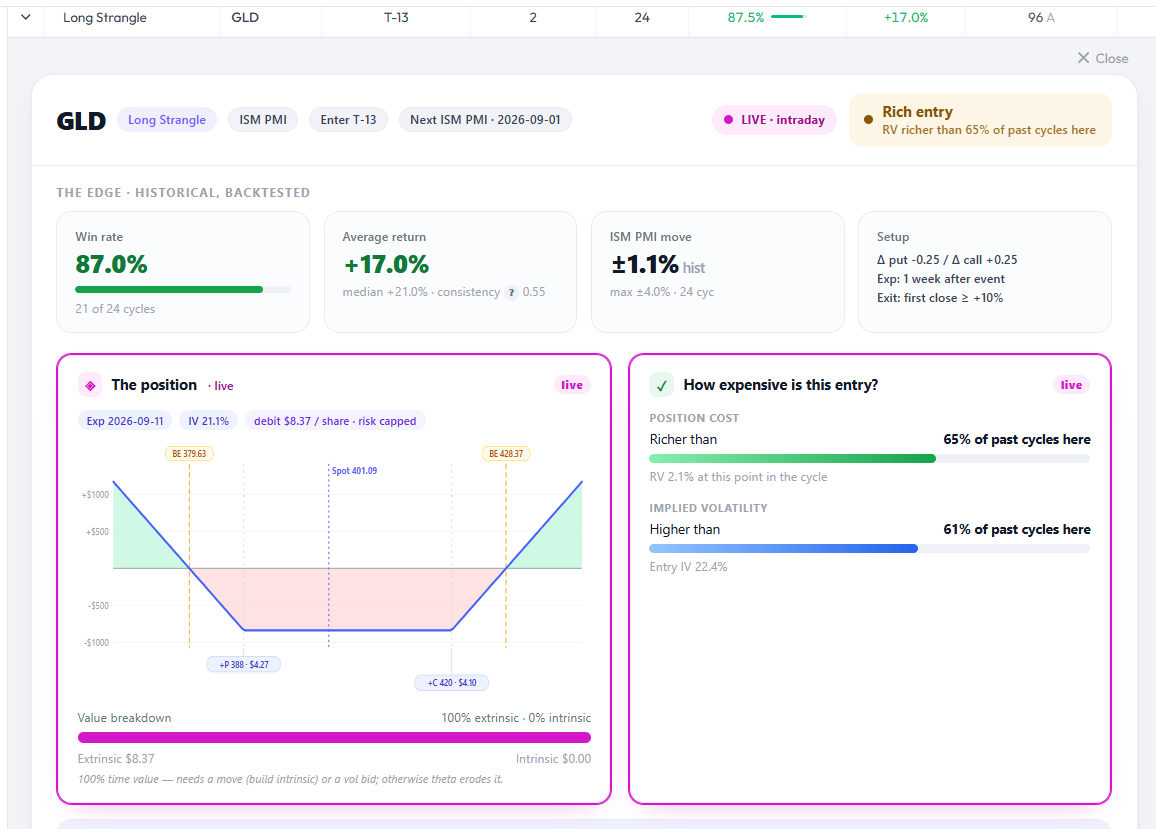1156x829 pixels.
Task: Select the Long Strangle strategy tag
Action: click(167, 119)
